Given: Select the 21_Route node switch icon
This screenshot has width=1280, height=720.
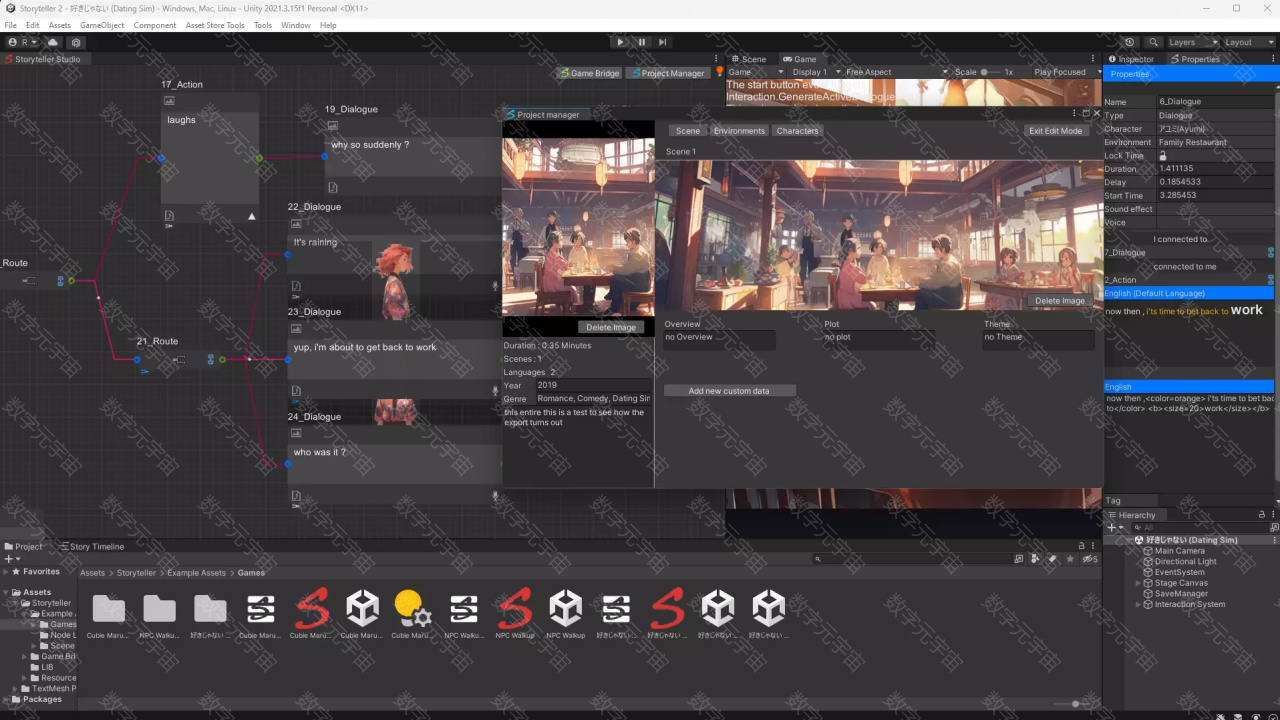Looking at the screenshot, I should pos(179,360).
